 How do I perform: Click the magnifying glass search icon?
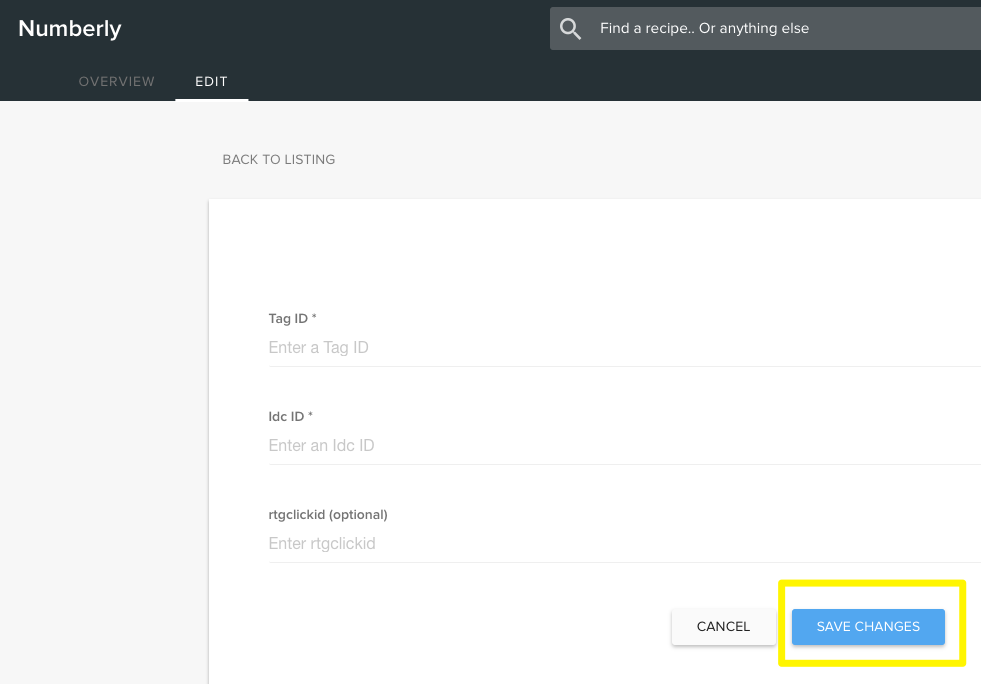coord(570,28)
